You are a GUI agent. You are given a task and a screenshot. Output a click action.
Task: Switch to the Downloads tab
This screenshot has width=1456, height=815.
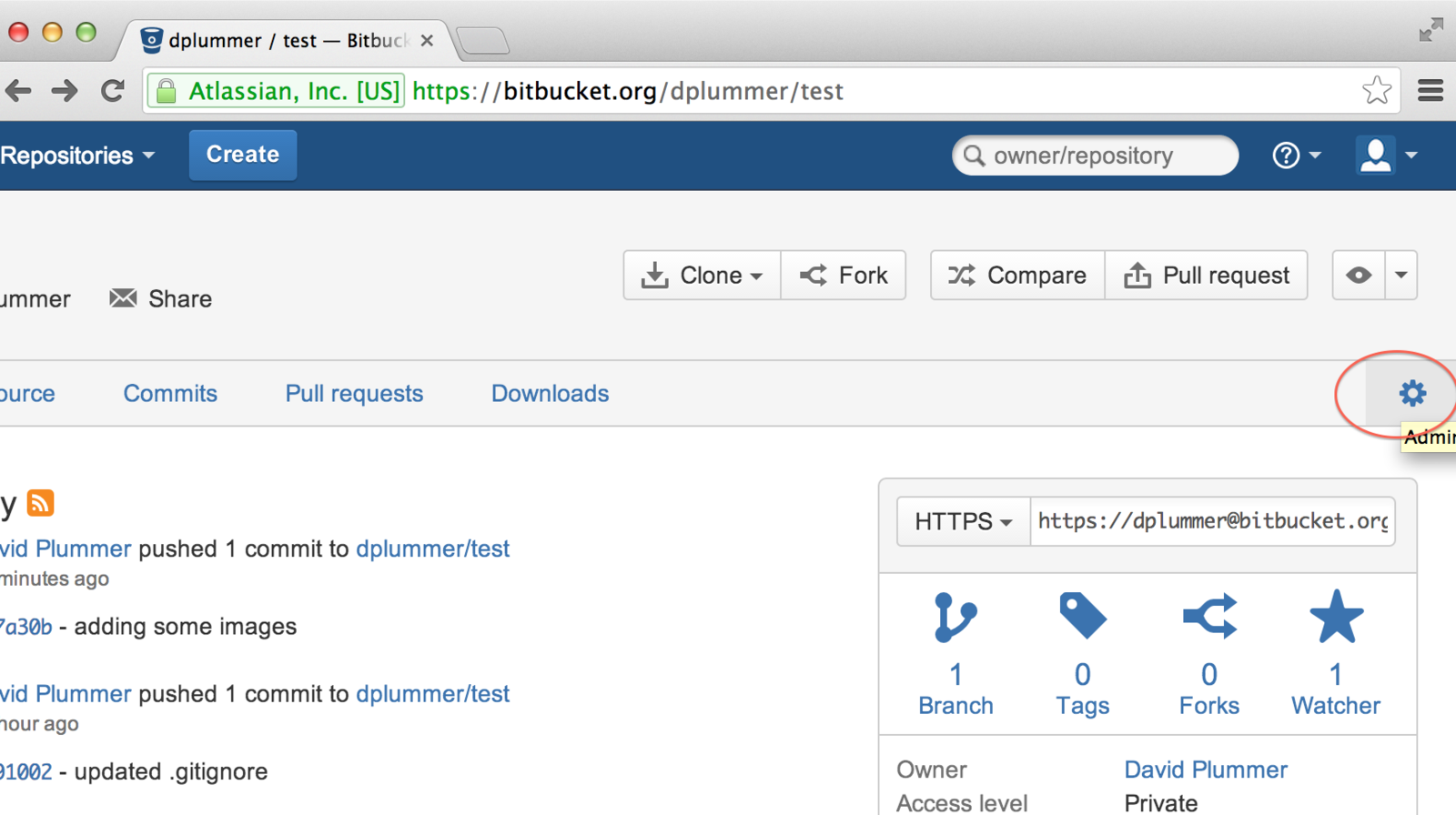click(x=550, y=394)
